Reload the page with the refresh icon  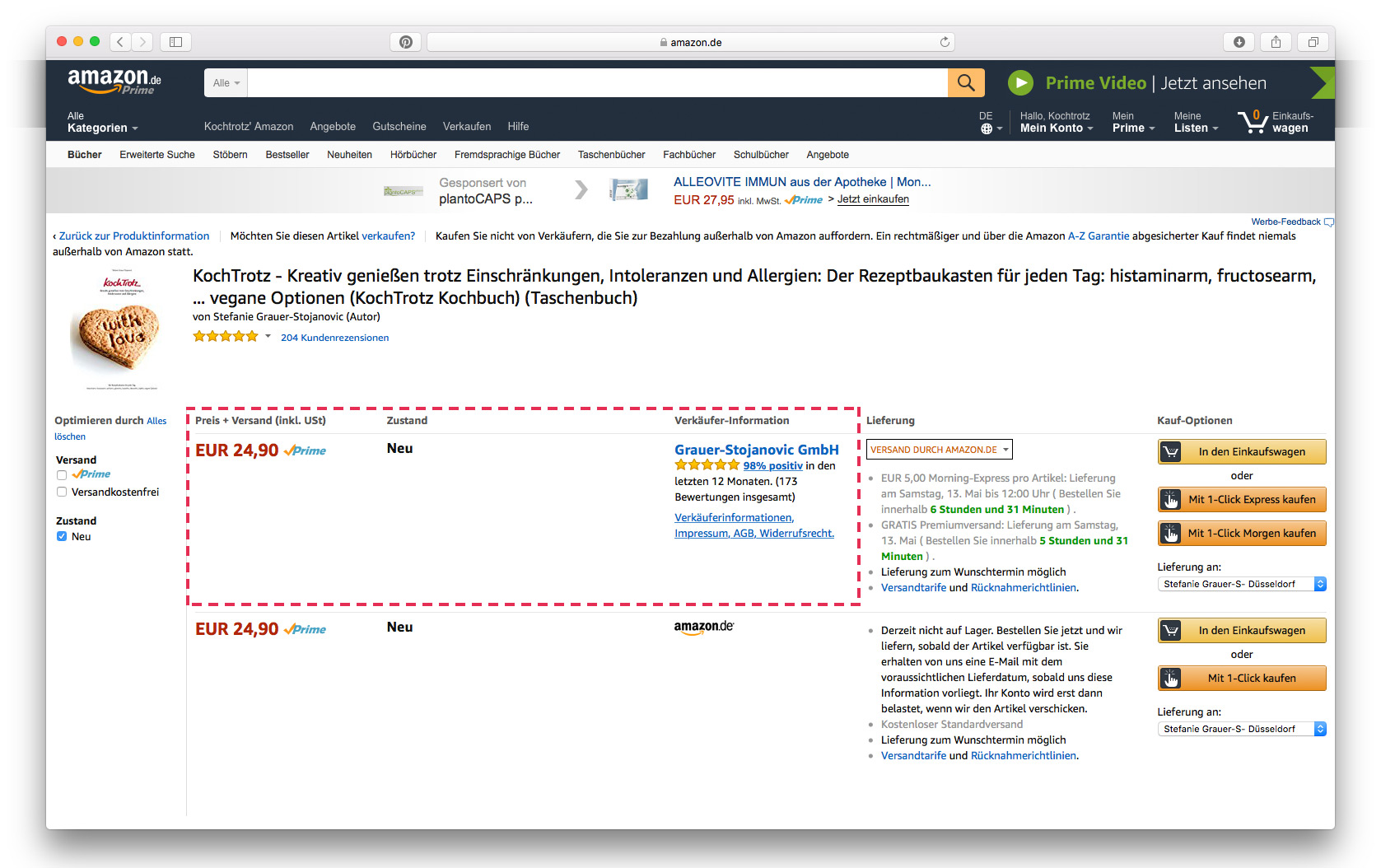click(x=945, y=42)
